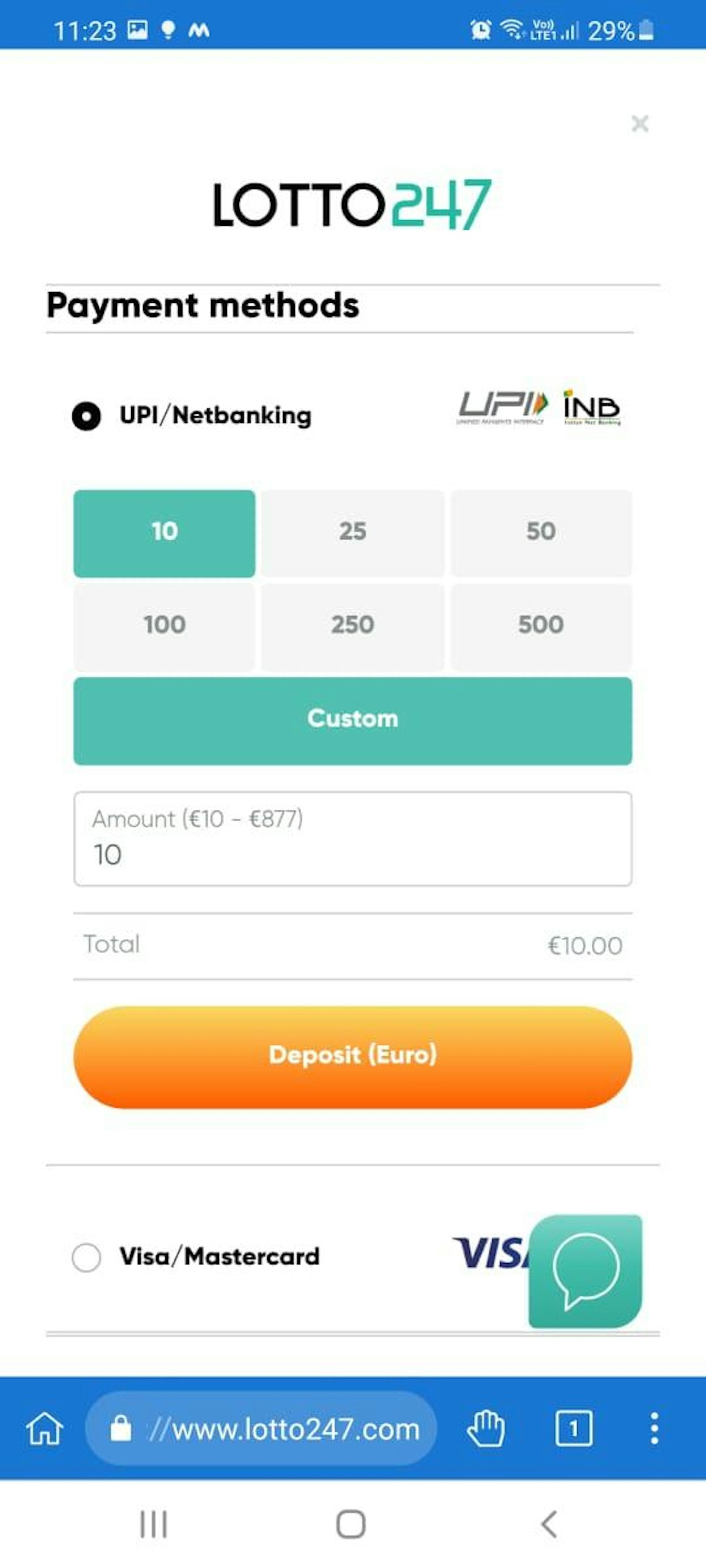This screenshot has height=1568, width=706.
Task: Tap the browser home icon
Action: [45, 1428]
